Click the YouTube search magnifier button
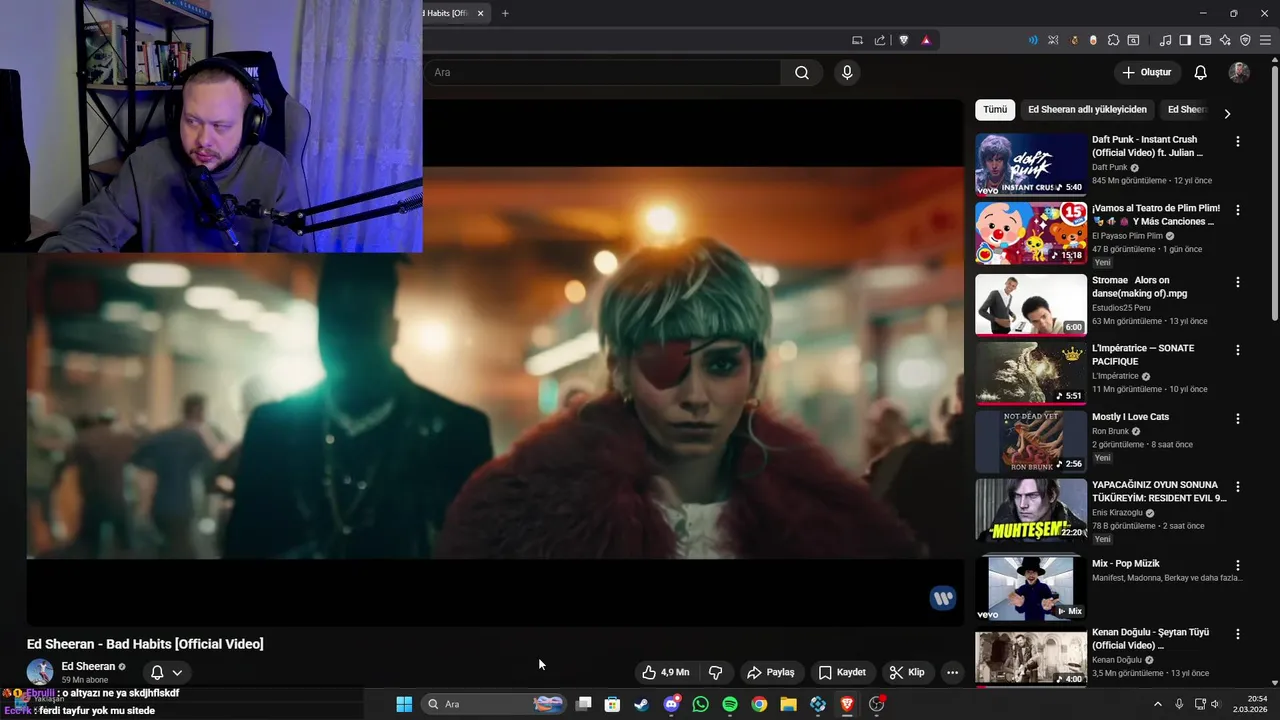 point(802,72)
